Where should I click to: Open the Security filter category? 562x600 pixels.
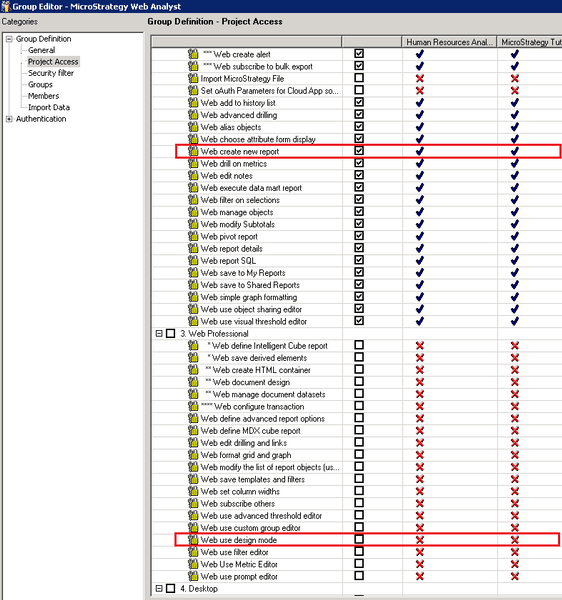point(50,73)
